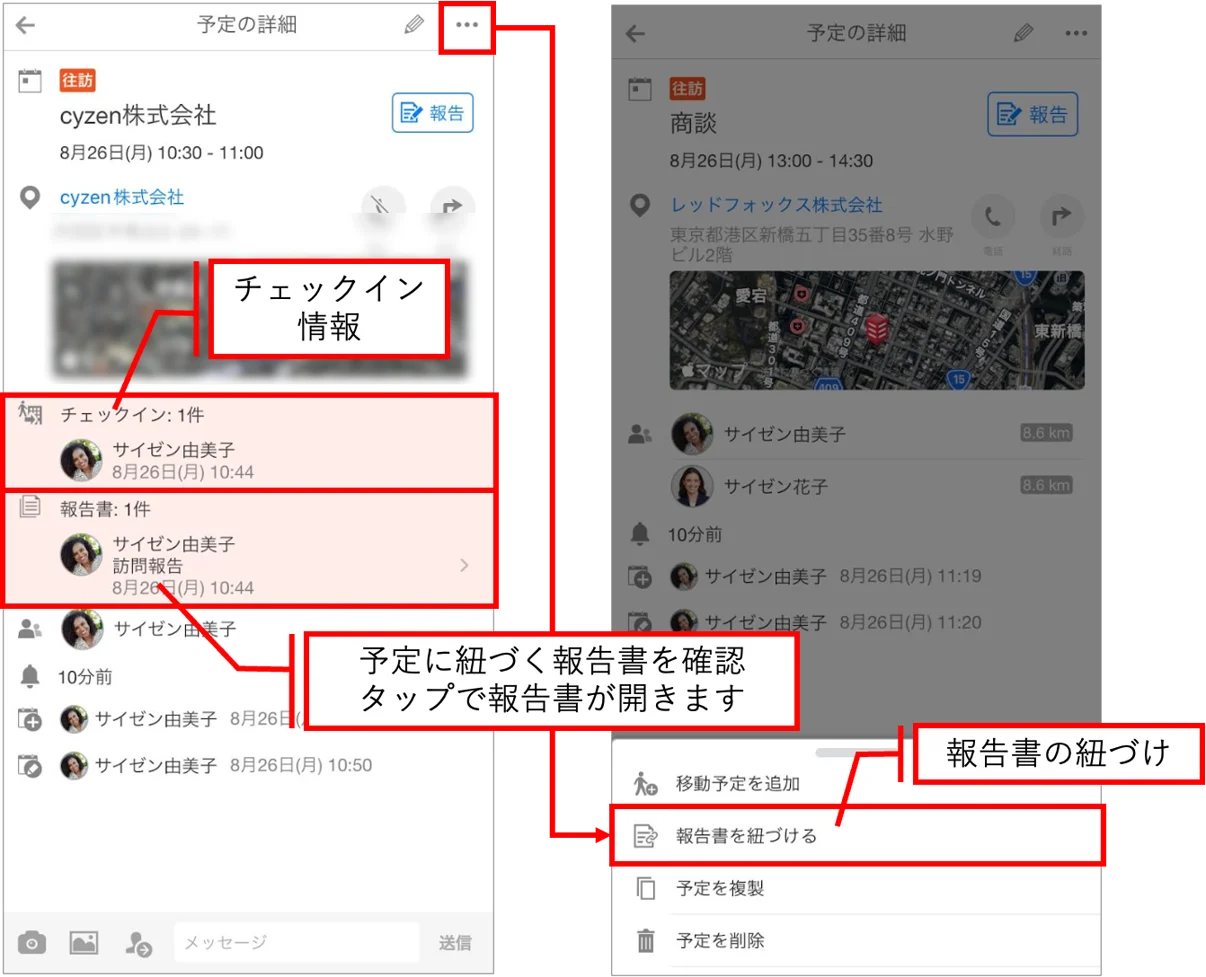Tap the person-share icon beside message field
Image resolution: width=1206 pixels, height=977 pixels.
pyautogui.click(x=138, y=942)
